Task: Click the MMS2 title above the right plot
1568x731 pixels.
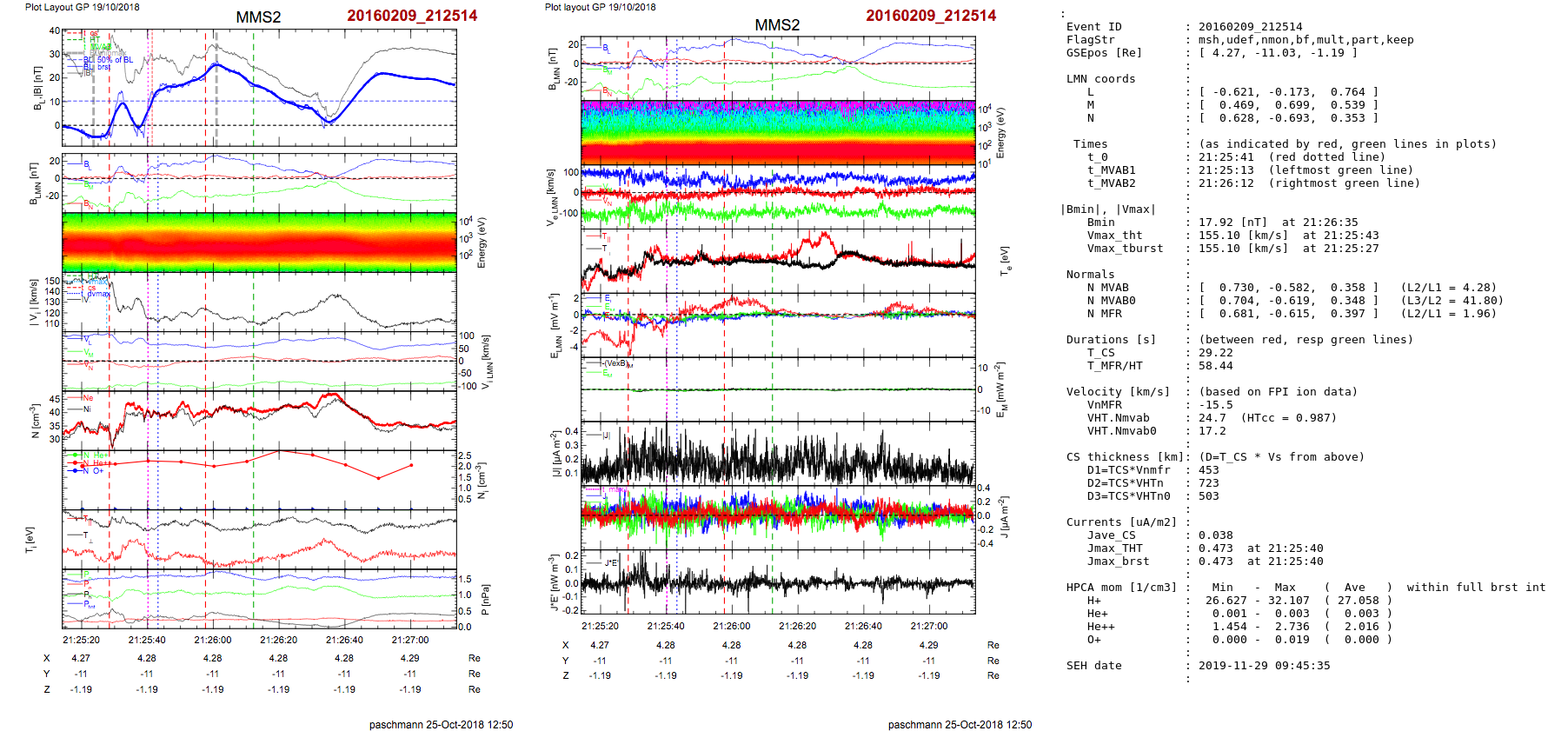Action: click(x=776, y=25)
